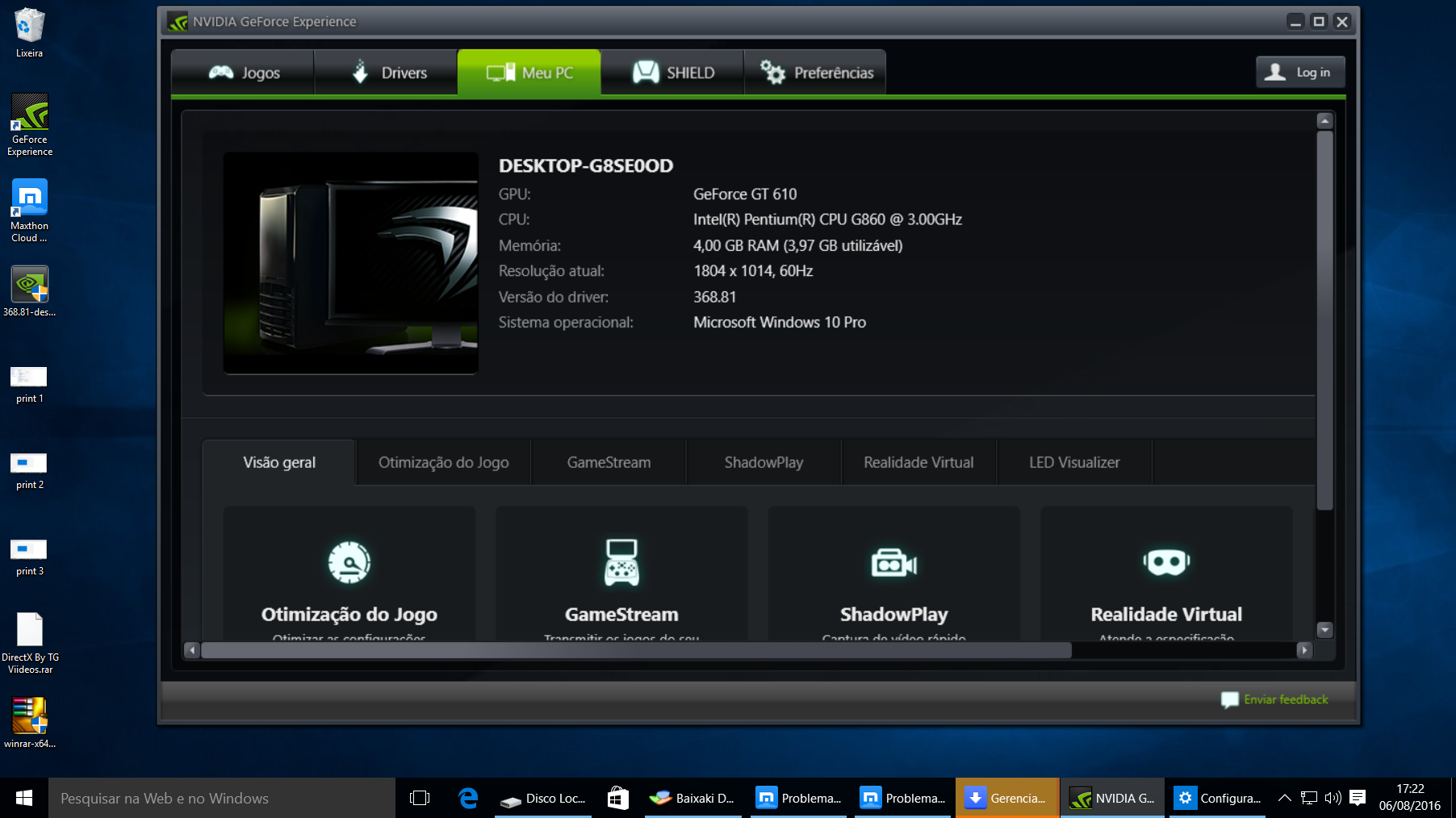Click the Otimização do Jogo card title
Screen dimensions: 1456x818
[349, 615]
